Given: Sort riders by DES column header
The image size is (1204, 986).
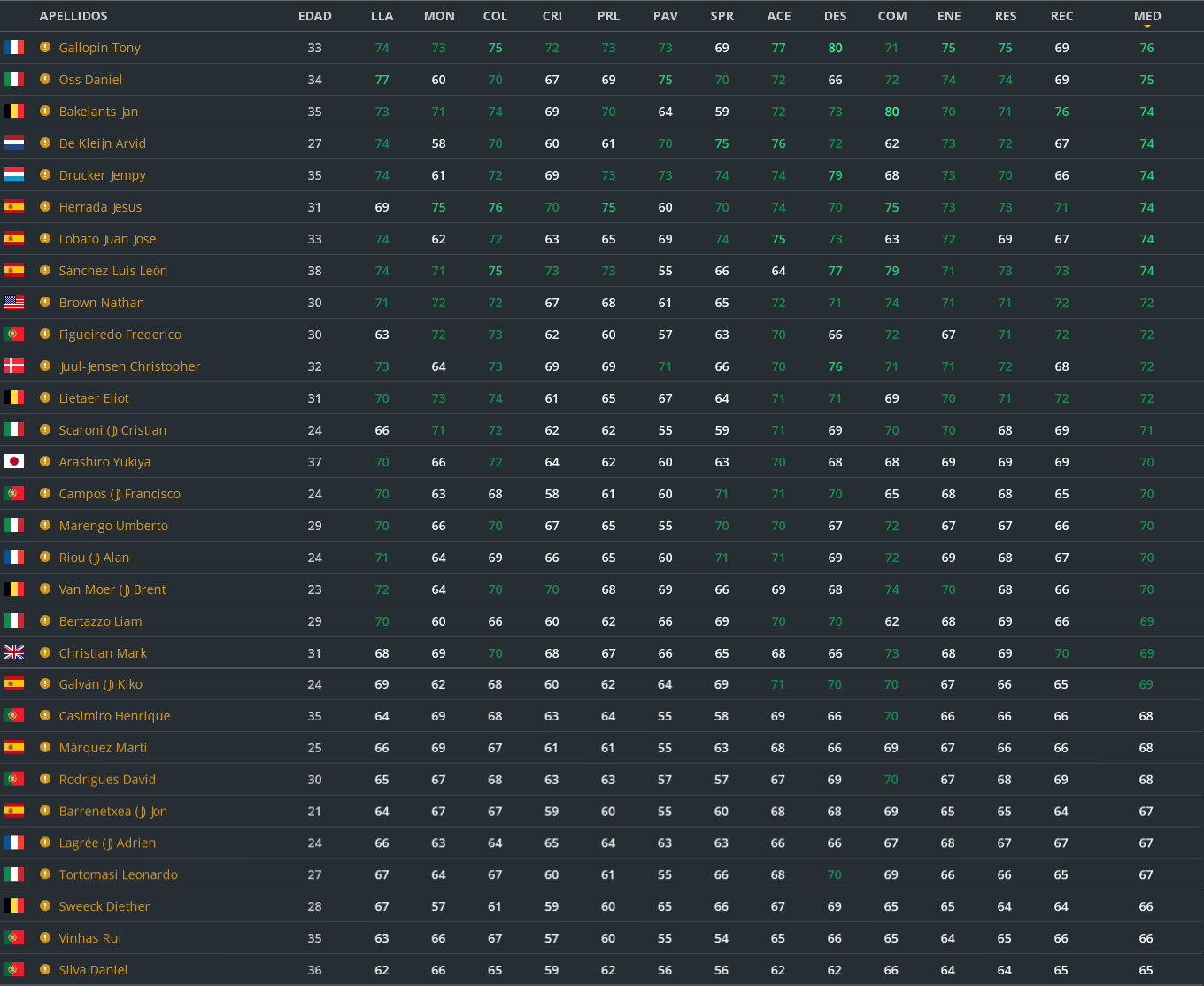Looking at the screenshot, I should (x=836, y=16).
